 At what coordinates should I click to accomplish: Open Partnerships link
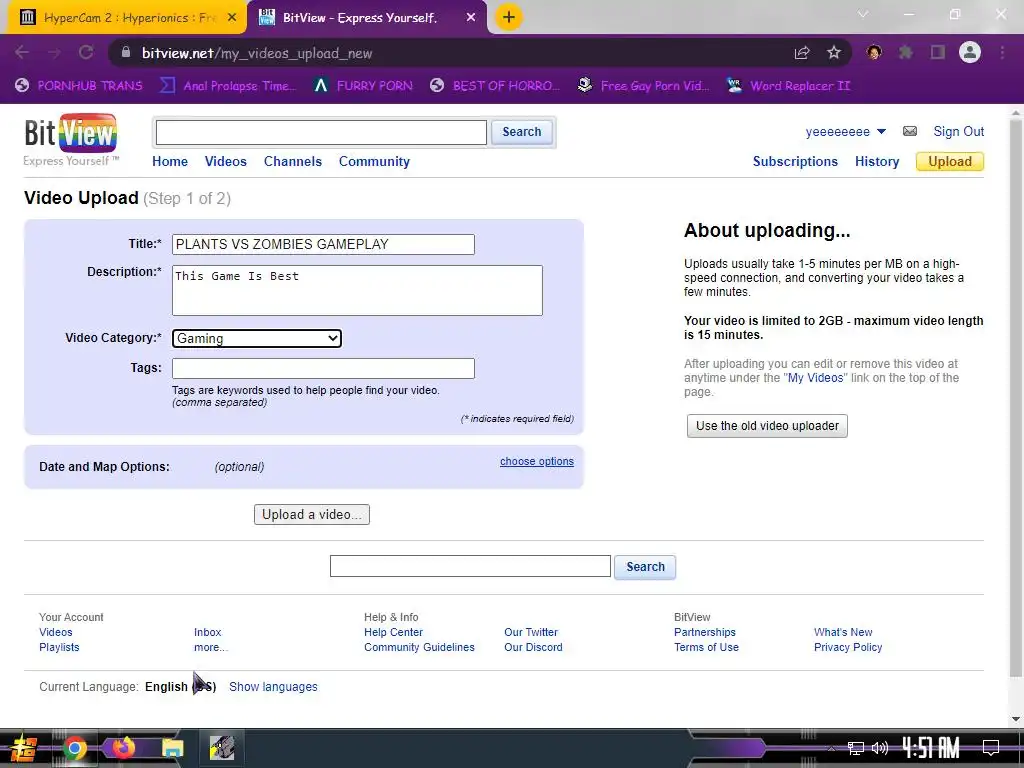[x=705, y=632]
